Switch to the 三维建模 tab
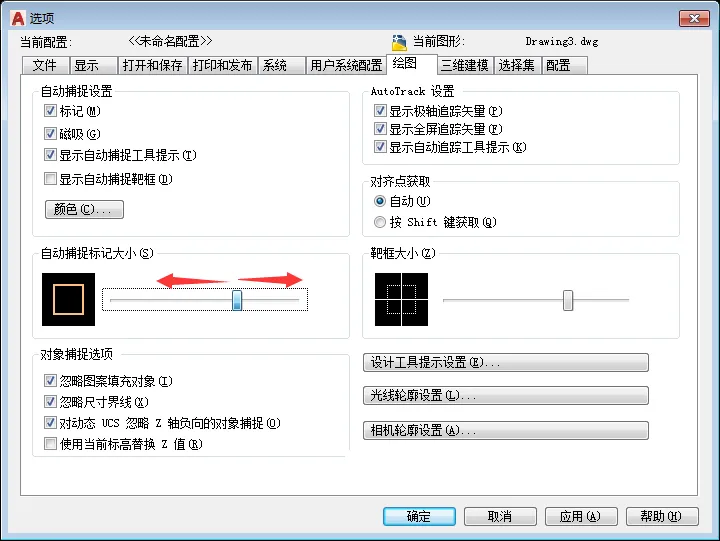This screenshot has height=541, width=720. click(465, 66)
